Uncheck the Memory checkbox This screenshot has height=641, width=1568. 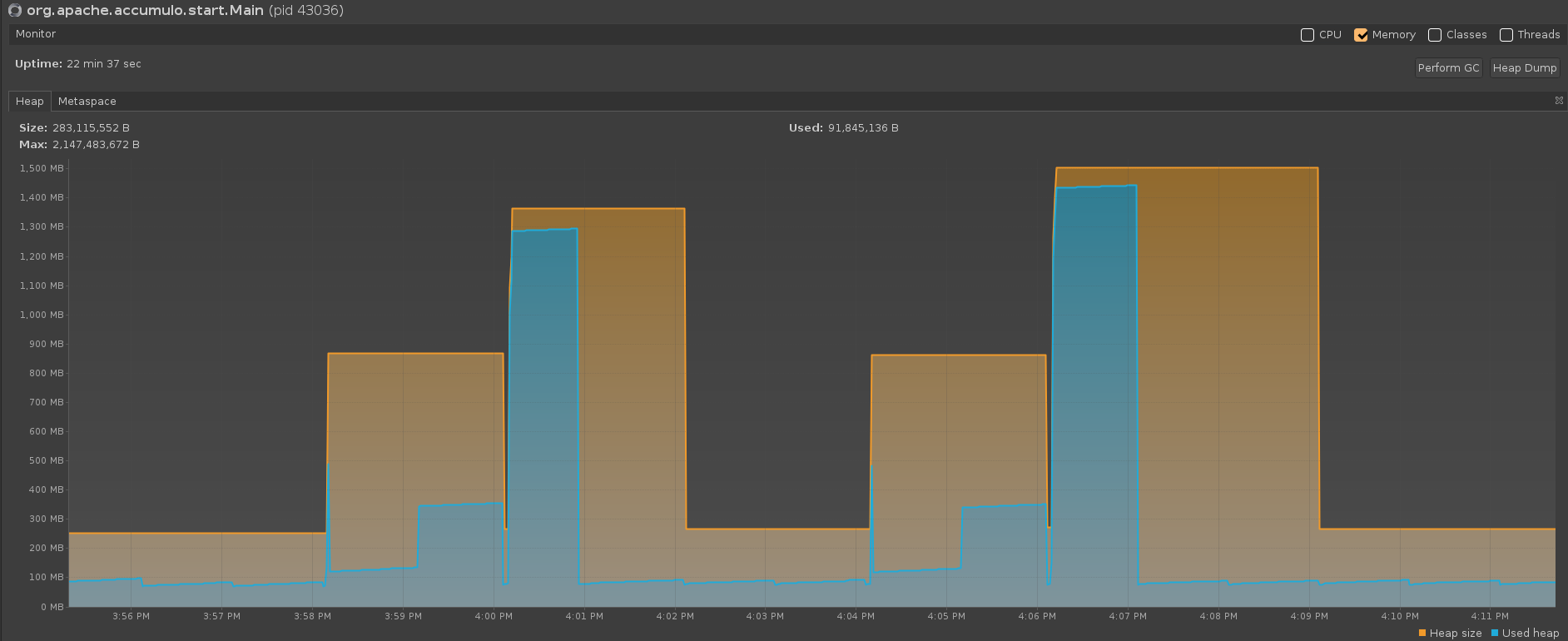coord(1361,35)
